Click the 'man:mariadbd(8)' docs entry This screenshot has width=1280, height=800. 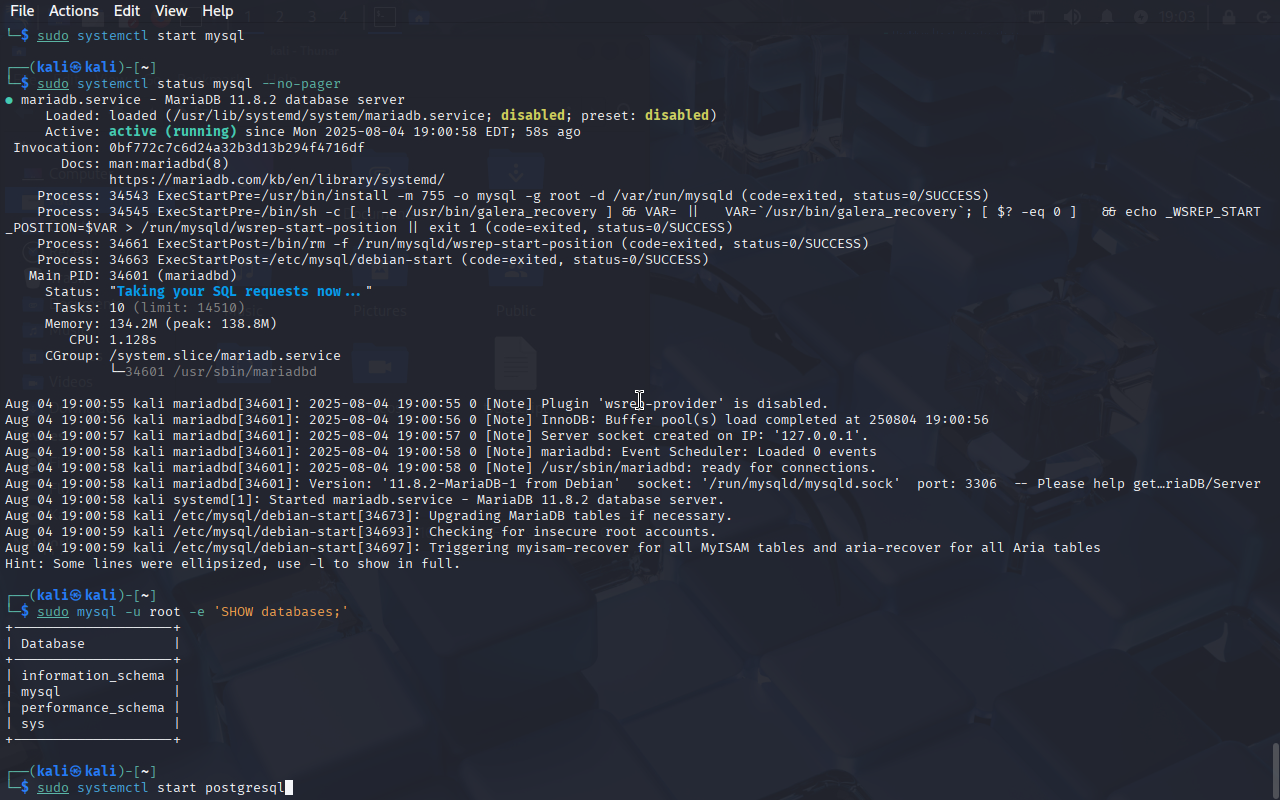[x=169, y=164]
